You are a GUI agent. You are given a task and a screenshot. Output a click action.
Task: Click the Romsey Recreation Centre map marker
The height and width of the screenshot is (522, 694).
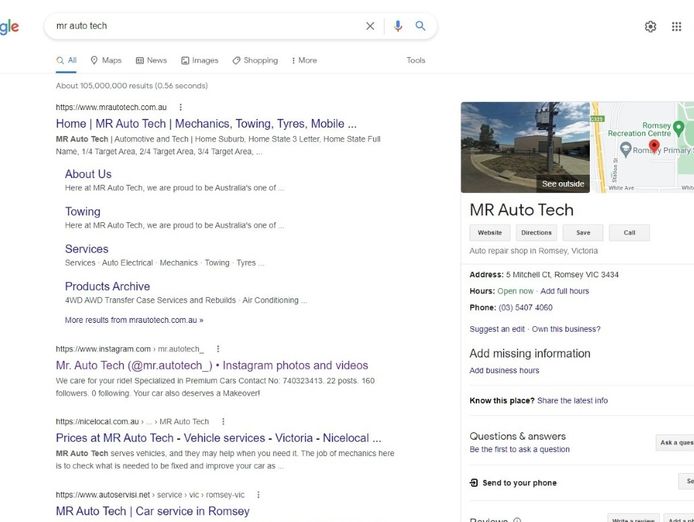678,129
